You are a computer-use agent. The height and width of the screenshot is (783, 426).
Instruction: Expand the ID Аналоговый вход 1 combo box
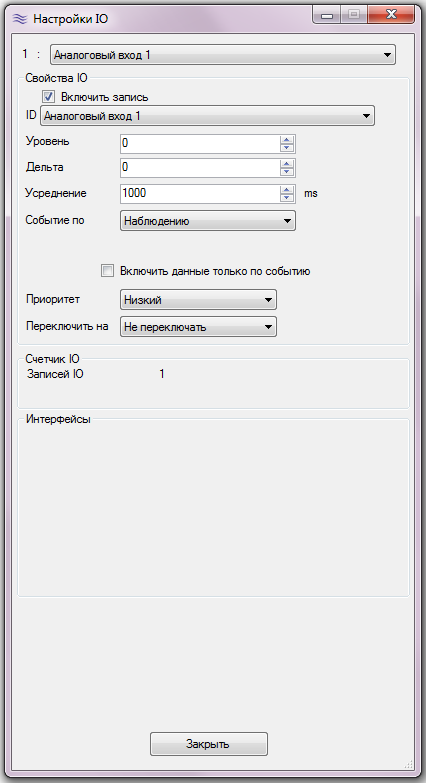coord(207,116)
